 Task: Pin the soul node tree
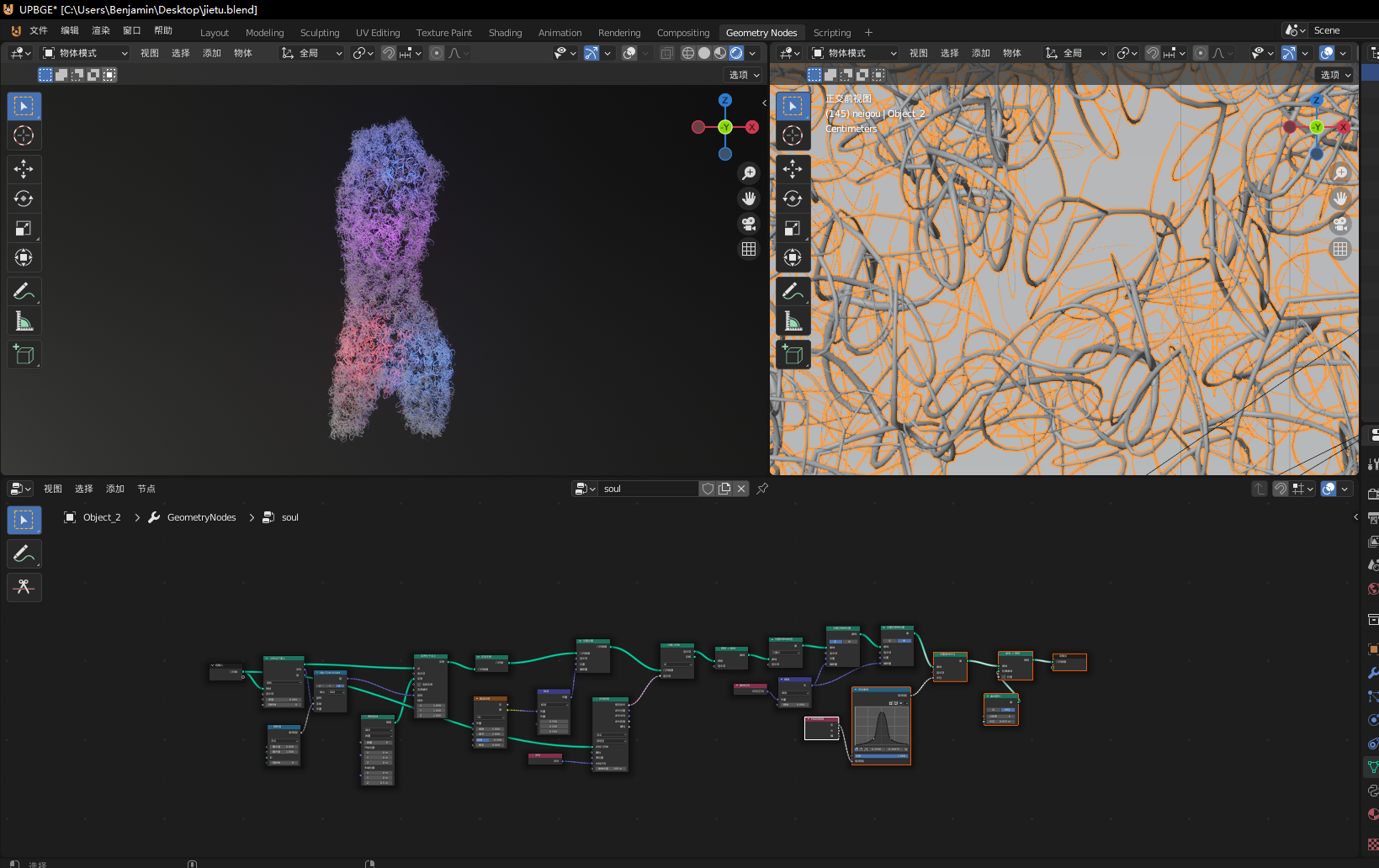click(x=762, y=489)
